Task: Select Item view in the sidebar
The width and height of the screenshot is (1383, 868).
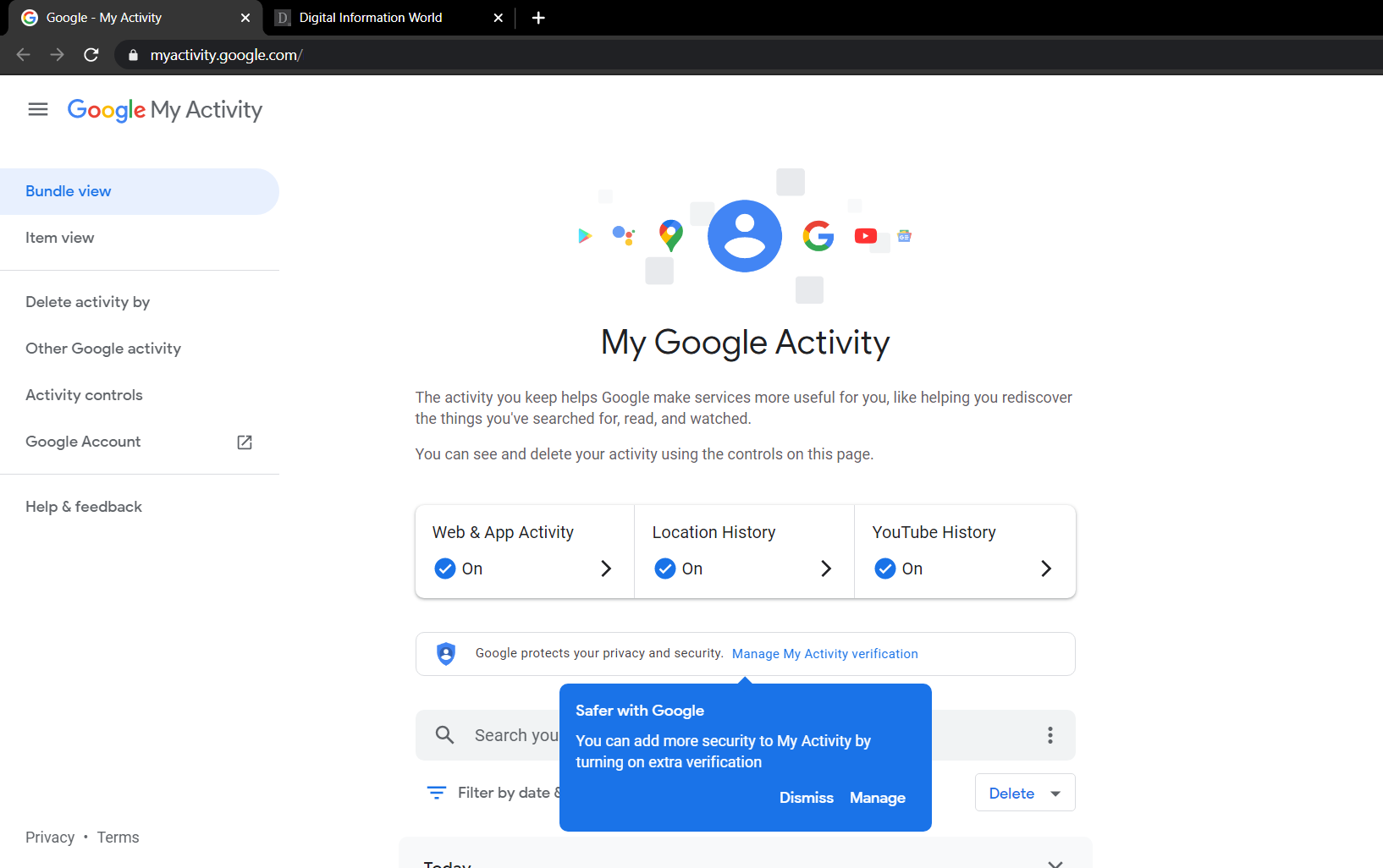Action: tap(59, 238)
